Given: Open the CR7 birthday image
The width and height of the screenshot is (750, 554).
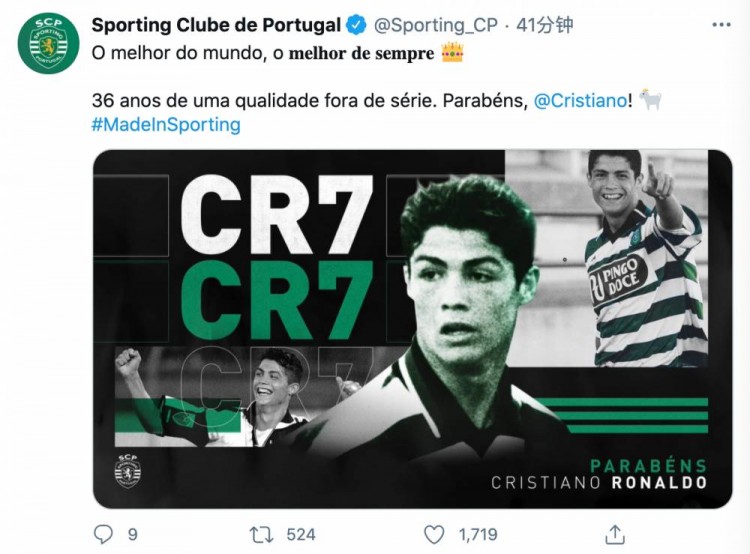Looking at the screenshot, I should 412,329.
